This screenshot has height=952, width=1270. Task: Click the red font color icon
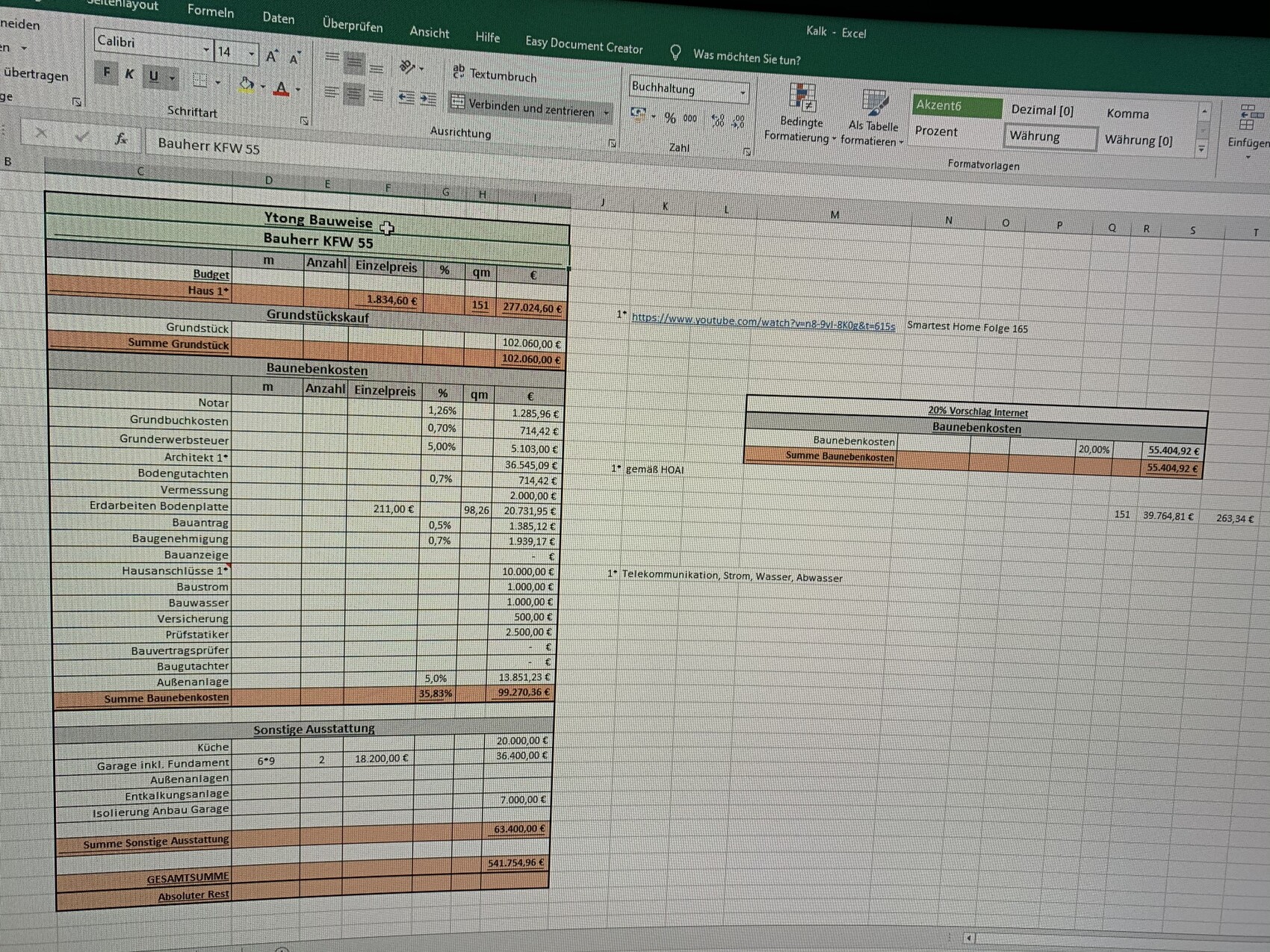click(x=282, y=90)
